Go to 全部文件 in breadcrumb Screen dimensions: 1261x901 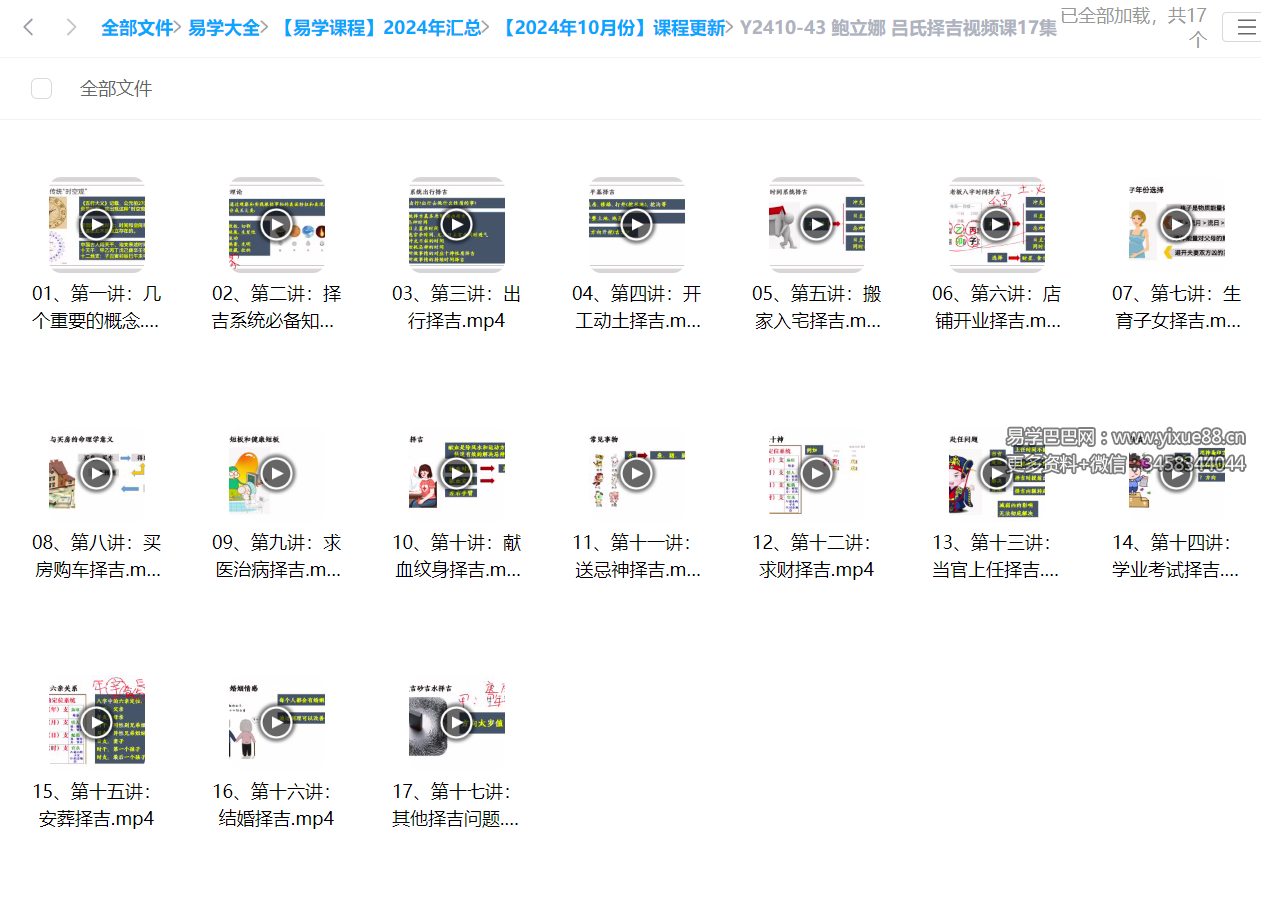point(137,28)
